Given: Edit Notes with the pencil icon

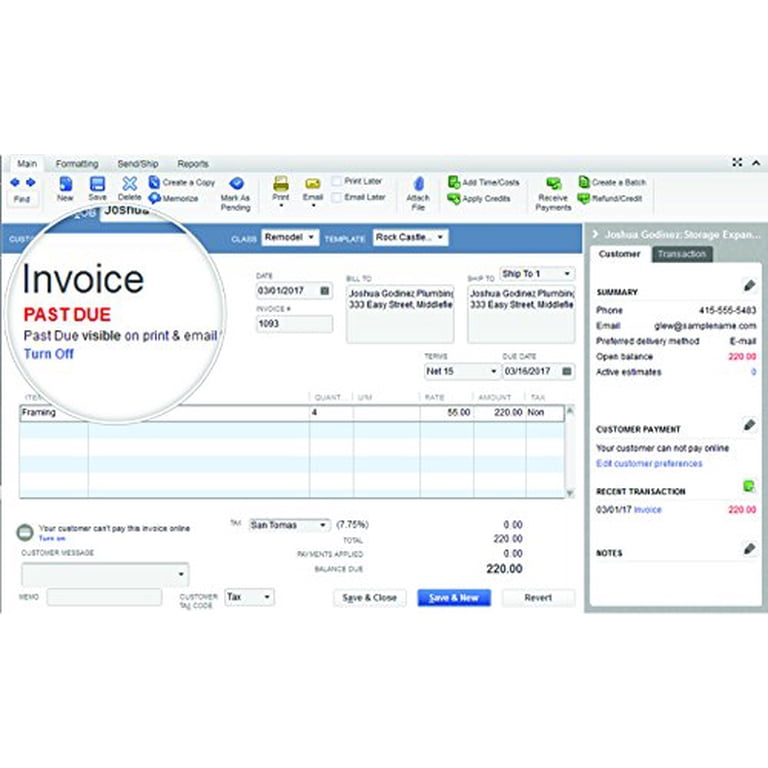Looking at the screenshot, I should click(x=749, y=549).
